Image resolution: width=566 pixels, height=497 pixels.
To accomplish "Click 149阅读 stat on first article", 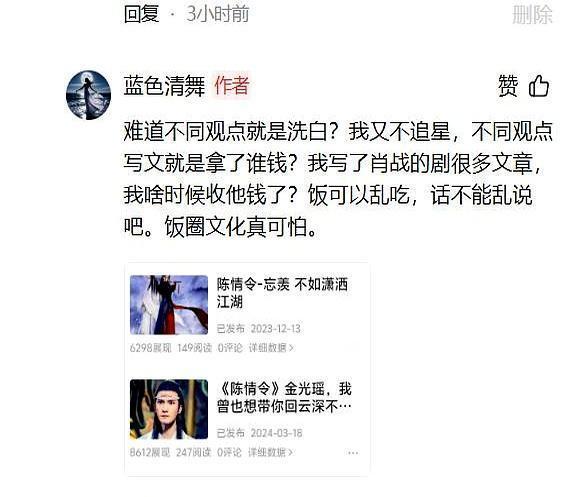I will pyautogui.click(x=194, y=348).
